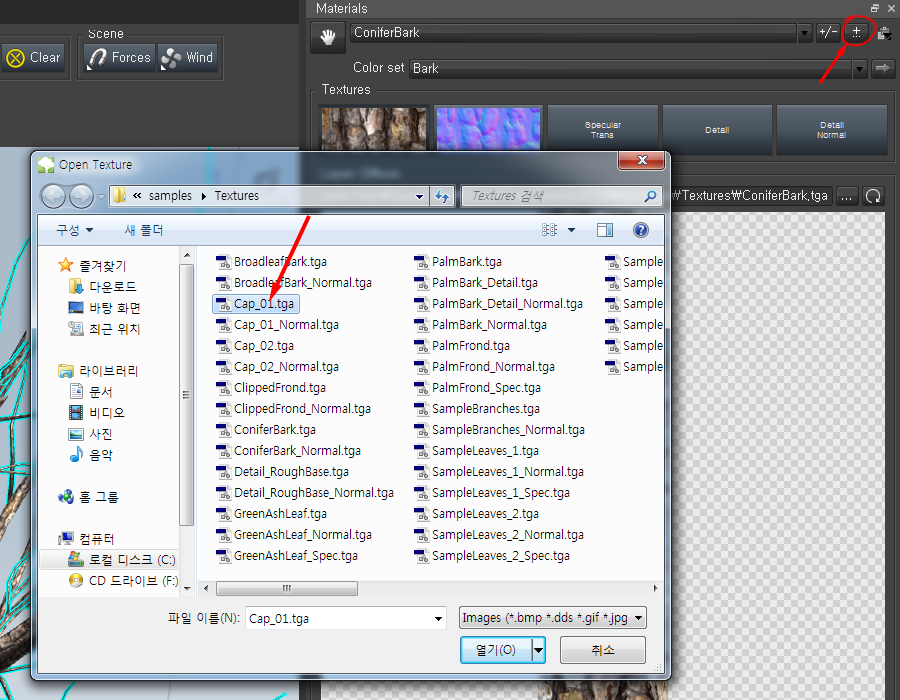Select file BroadleafBark_Normal.tga
900x700 pixels.
[x=294, y=283]
